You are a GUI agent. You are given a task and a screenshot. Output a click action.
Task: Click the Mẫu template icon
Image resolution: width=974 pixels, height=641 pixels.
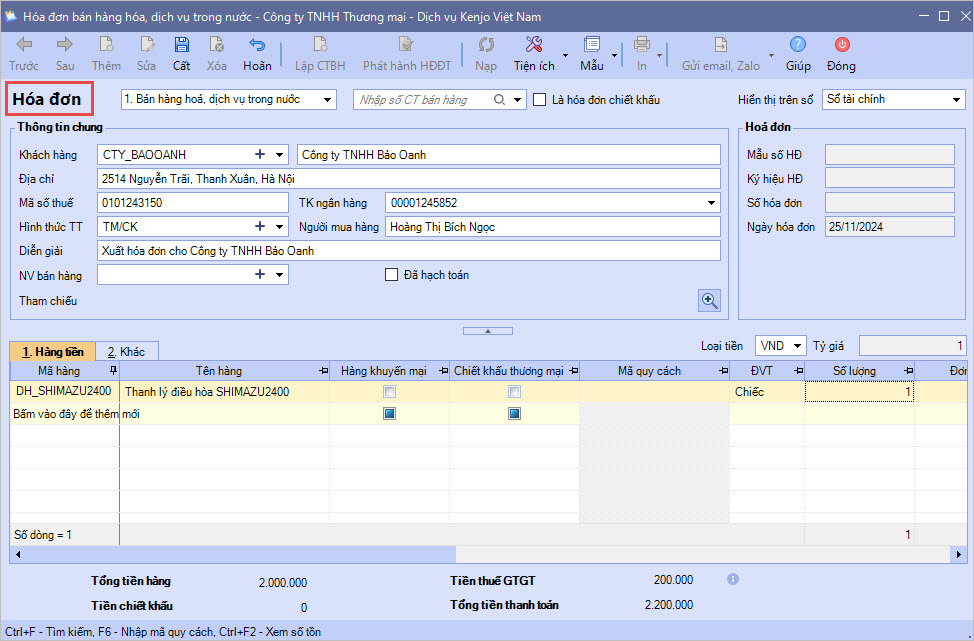pyautogui.click(x=591, y=45)
